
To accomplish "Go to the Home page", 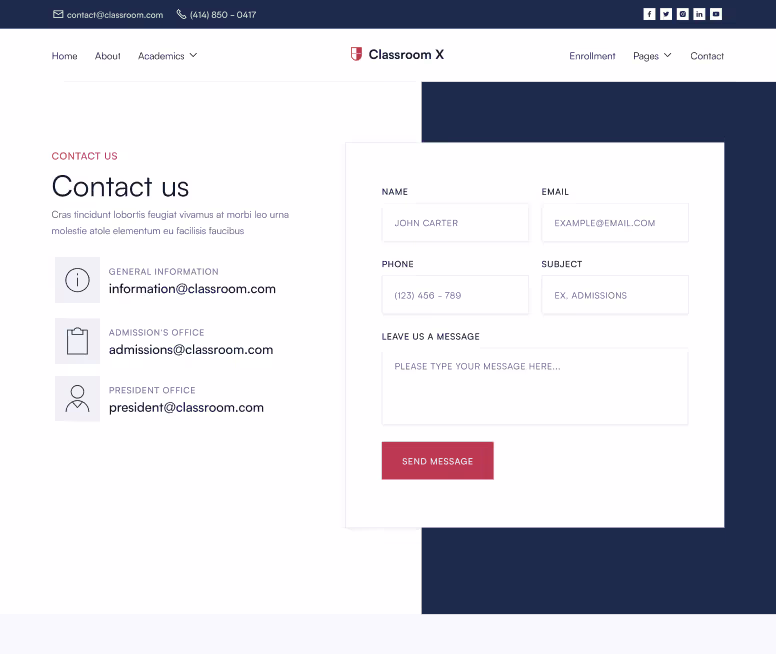I will point(64,56).
